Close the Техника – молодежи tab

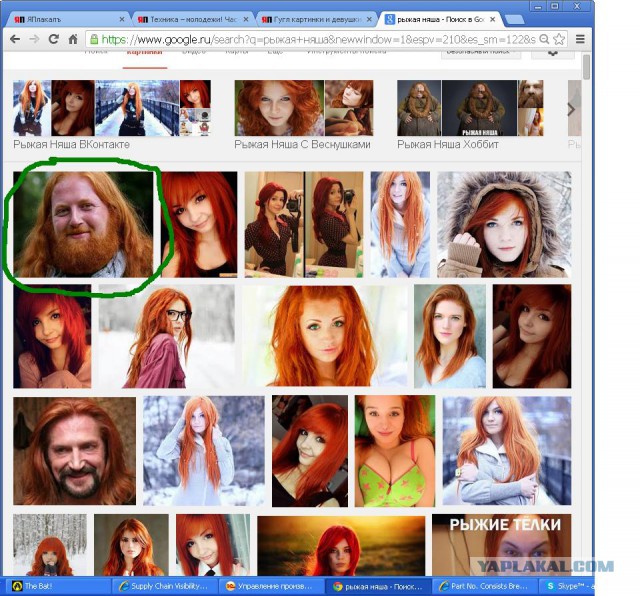[x=246, y=19]
